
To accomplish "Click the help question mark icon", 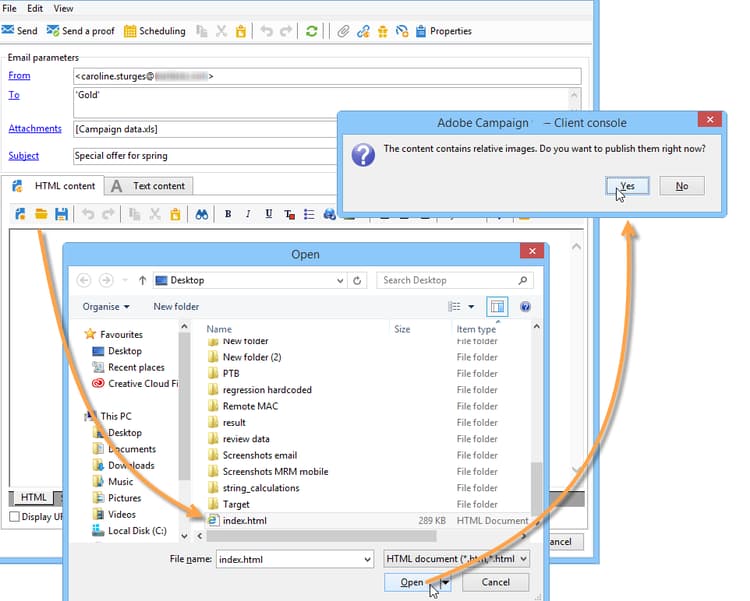I will coord(525,307).
